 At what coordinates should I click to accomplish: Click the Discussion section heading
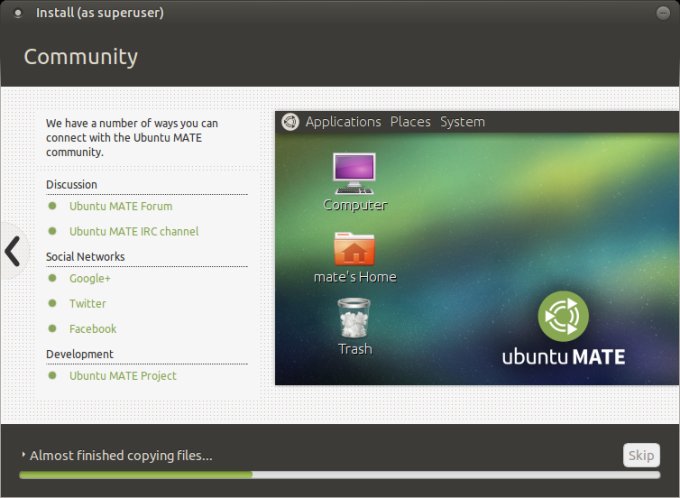72,184
